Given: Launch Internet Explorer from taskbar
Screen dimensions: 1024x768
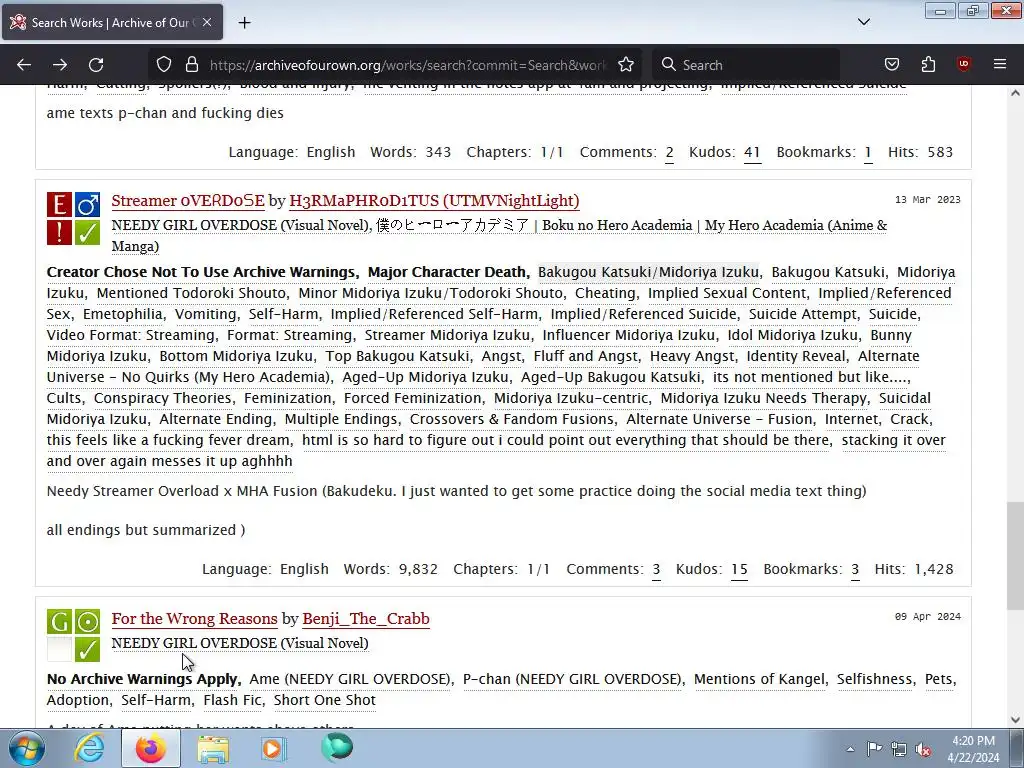Looking at the screenshot, I should 89,748.
